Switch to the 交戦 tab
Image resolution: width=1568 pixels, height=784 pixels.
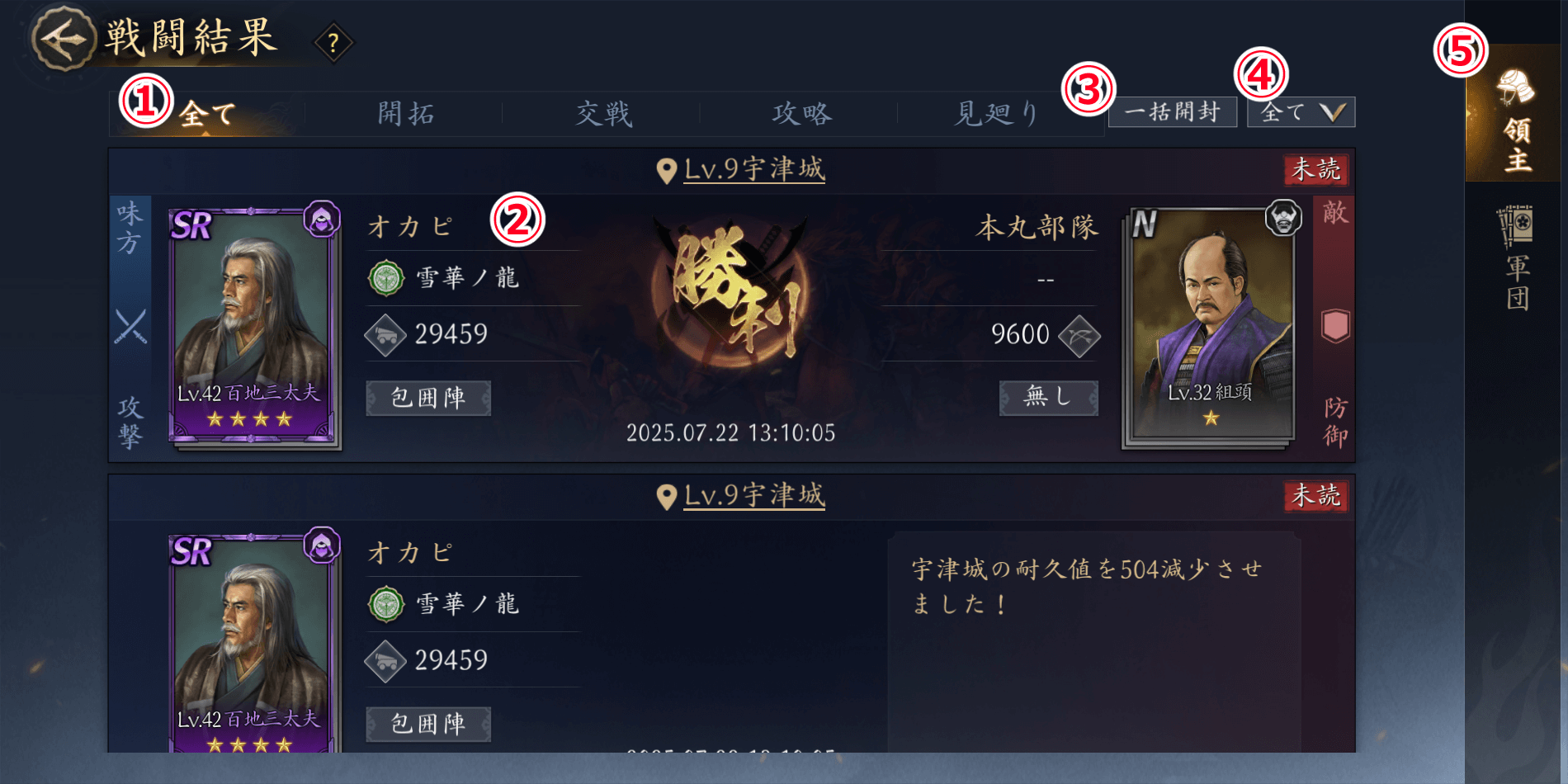click(x=603, y=114)
